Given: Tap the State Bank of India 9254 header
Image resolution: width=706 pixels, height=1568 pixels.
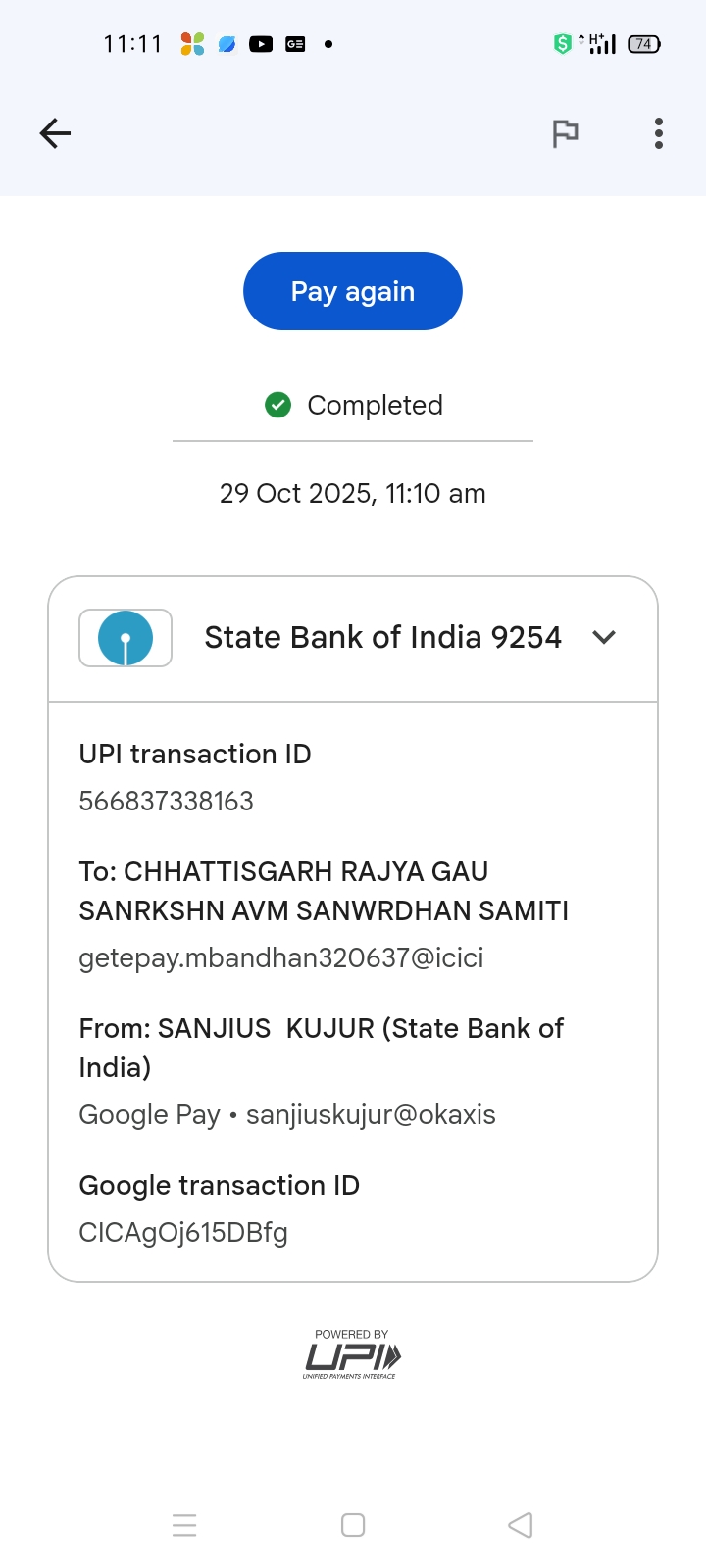Looking at the screenshot, I should (382, 638).
